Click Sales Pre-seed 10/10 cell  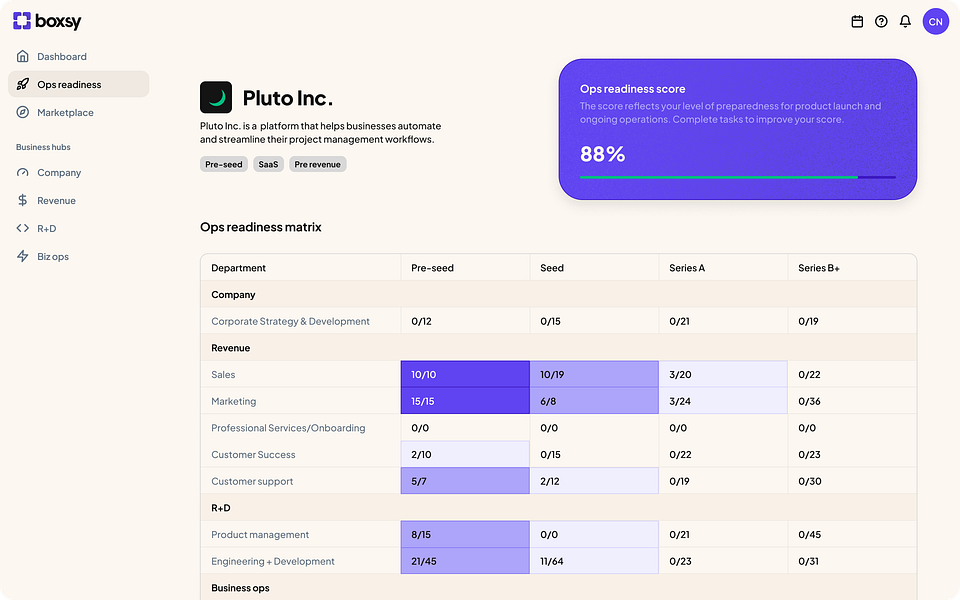(465, 375)
